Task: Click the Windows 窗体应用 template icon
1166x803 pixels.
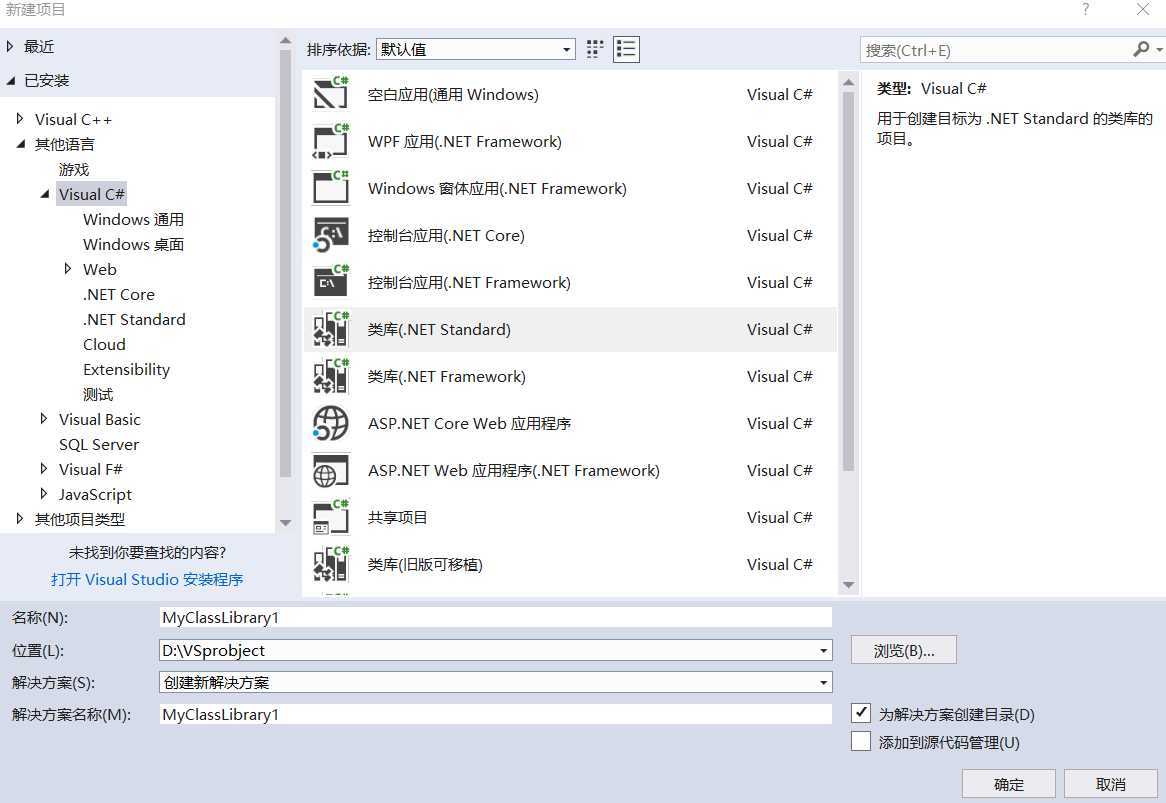Action: tap(331, 188)
